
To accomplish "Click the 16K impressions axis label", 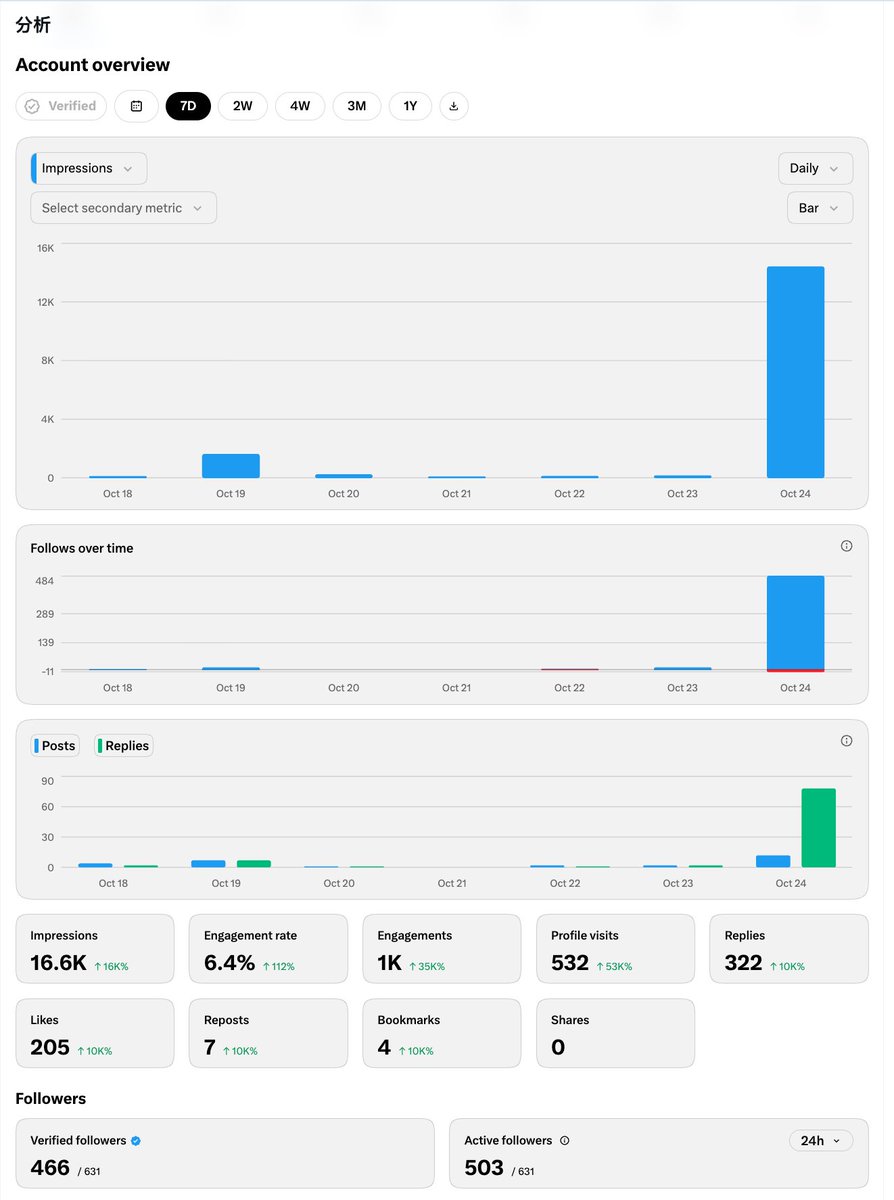I will click(x=46, y=246).
